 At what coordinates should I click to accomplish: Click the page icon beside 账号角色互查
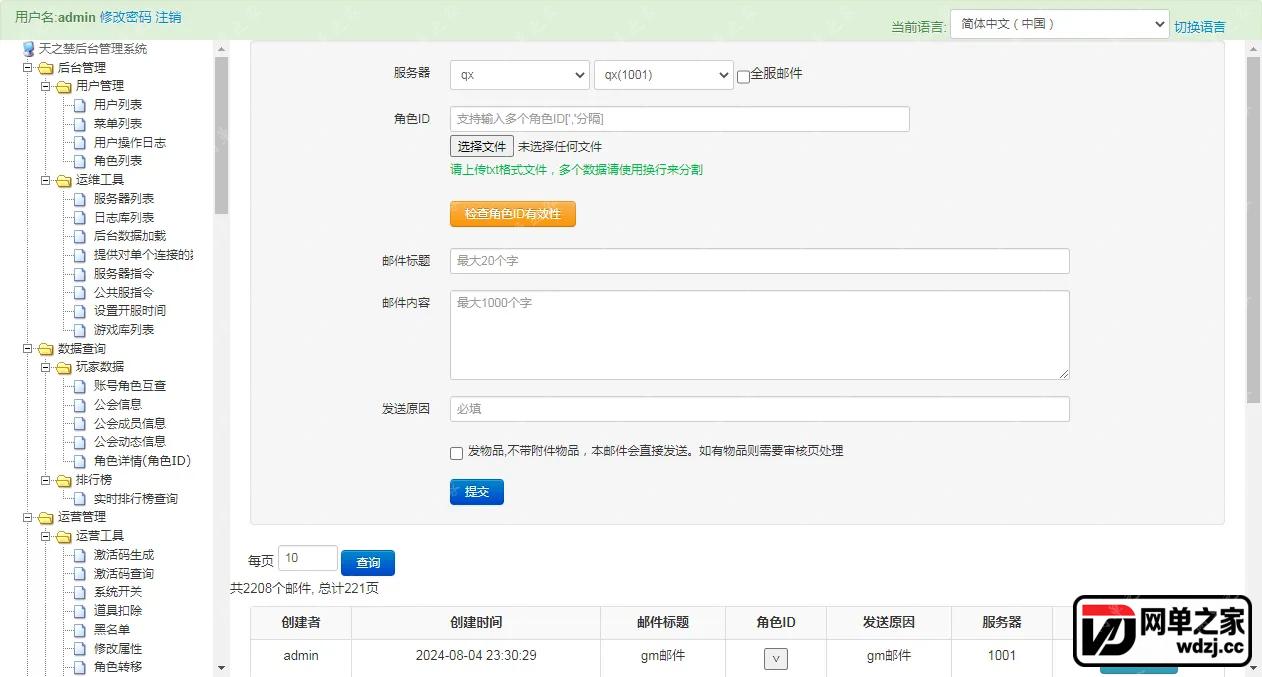point(81,386)
